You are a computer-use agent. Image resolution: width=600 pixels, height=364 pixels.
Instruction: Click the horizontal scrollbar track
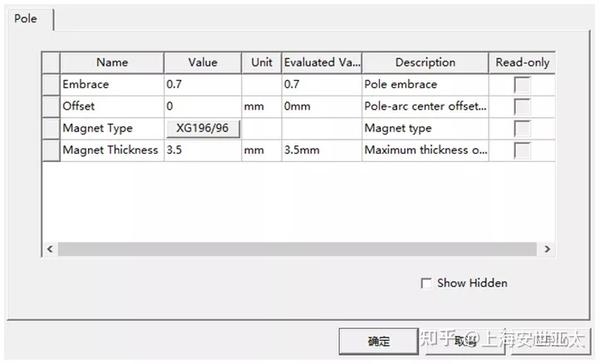pyautogui.click(x=297, y=249)
